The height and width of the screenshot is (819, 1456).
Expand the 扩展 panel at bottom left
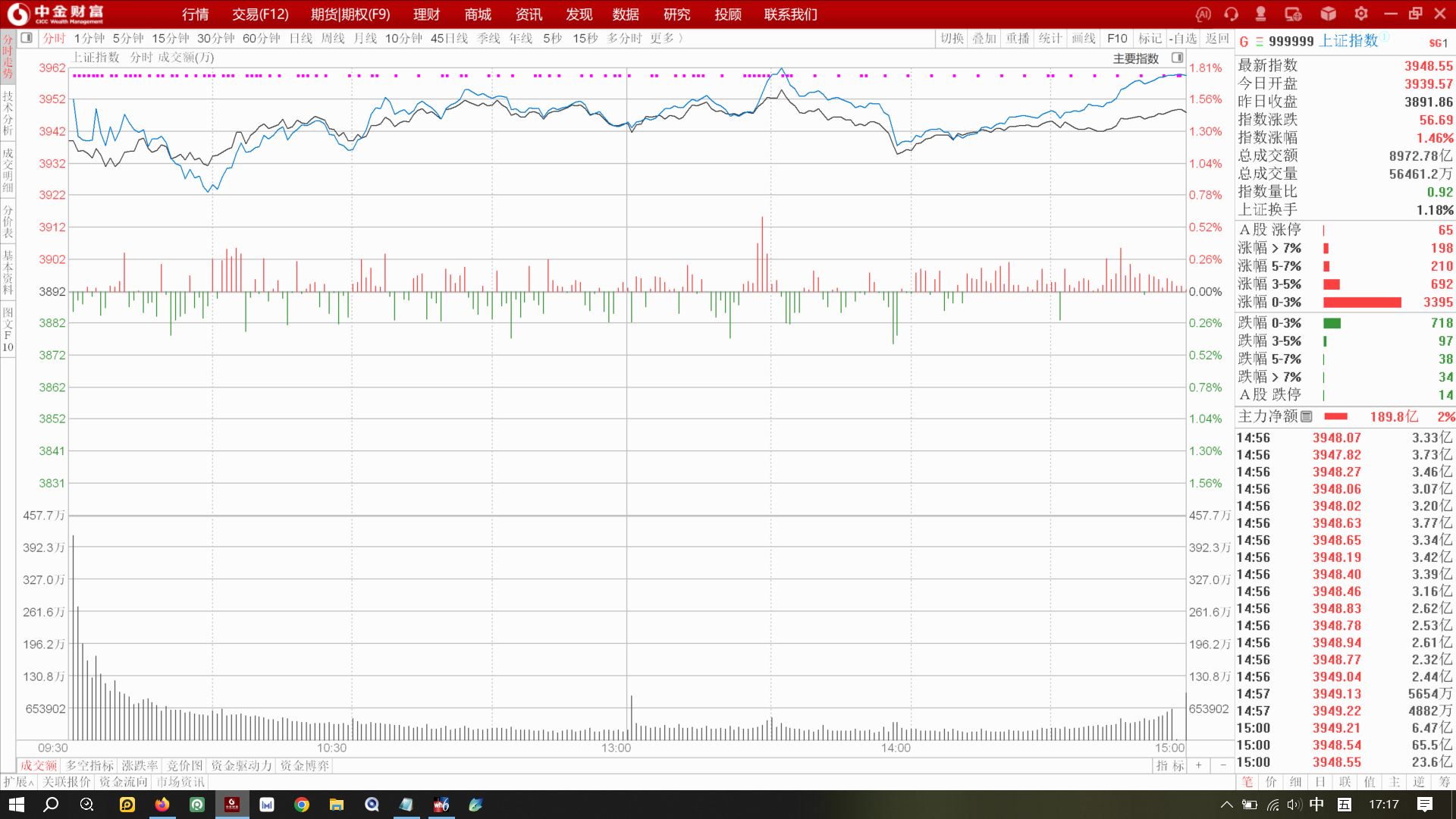point(18,782)
